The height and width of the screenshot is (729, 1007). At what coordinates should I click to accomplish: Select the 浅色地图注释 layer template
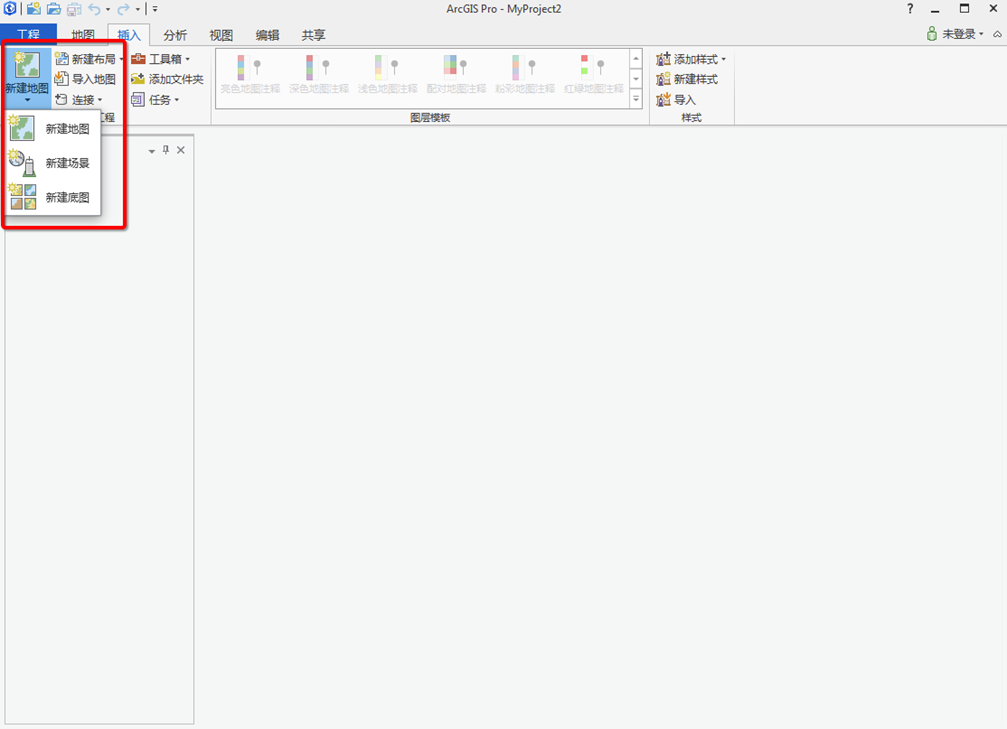point(388,75)
